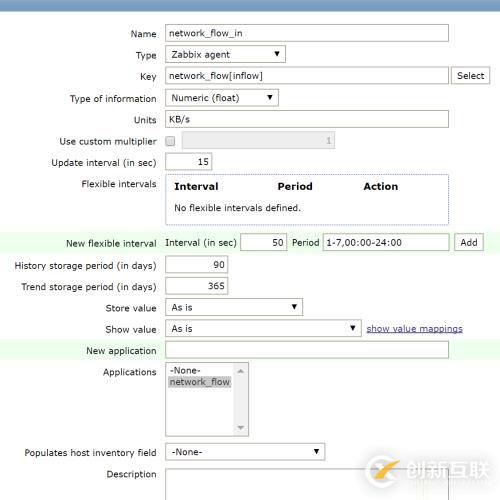Image resolution: width=500 pixels, height=500 pixels.
Task: Click the Description text area
Action: [x=307, y=484]
